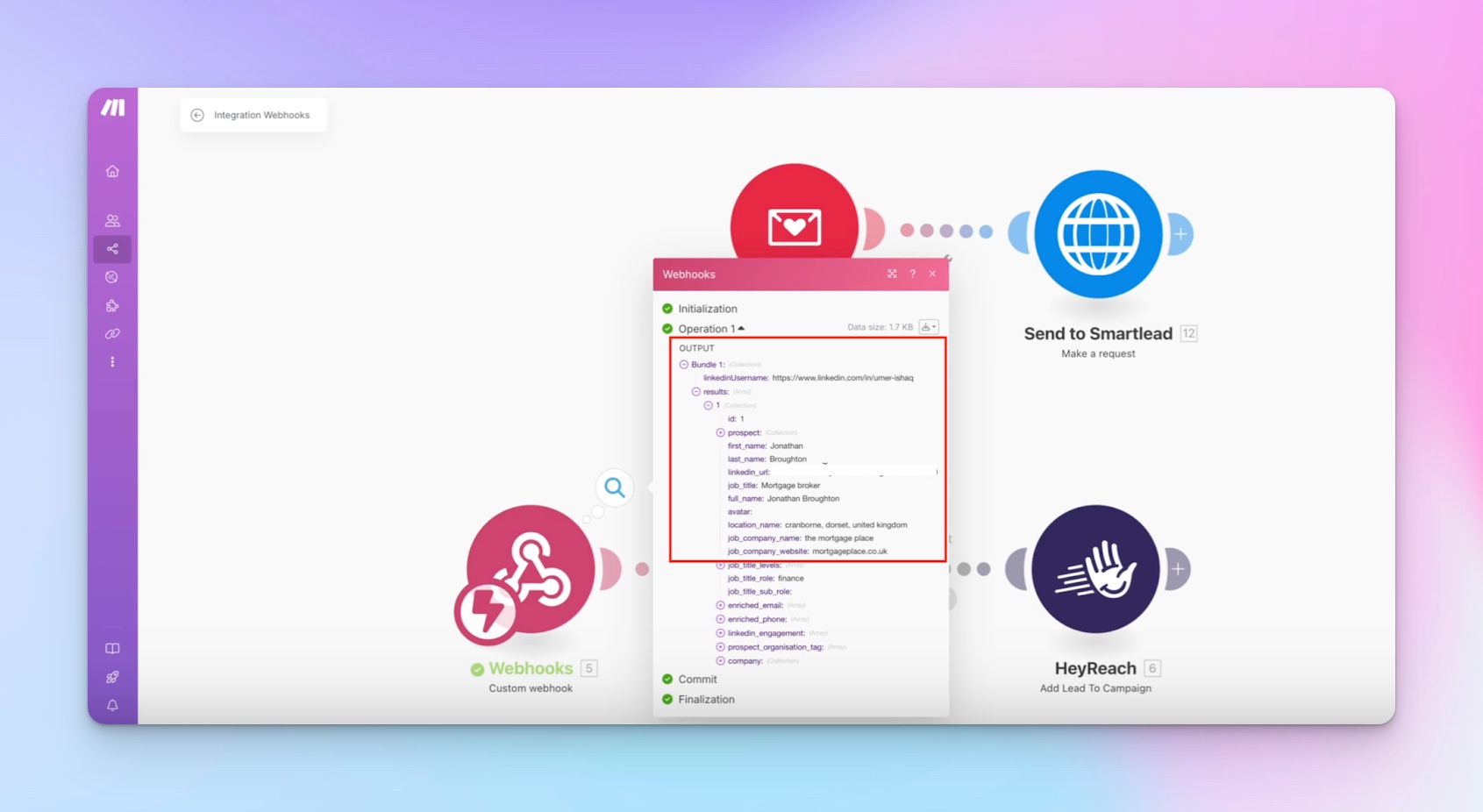
Task: Close the Webhooks output panel
Action: tap(932, 274)
